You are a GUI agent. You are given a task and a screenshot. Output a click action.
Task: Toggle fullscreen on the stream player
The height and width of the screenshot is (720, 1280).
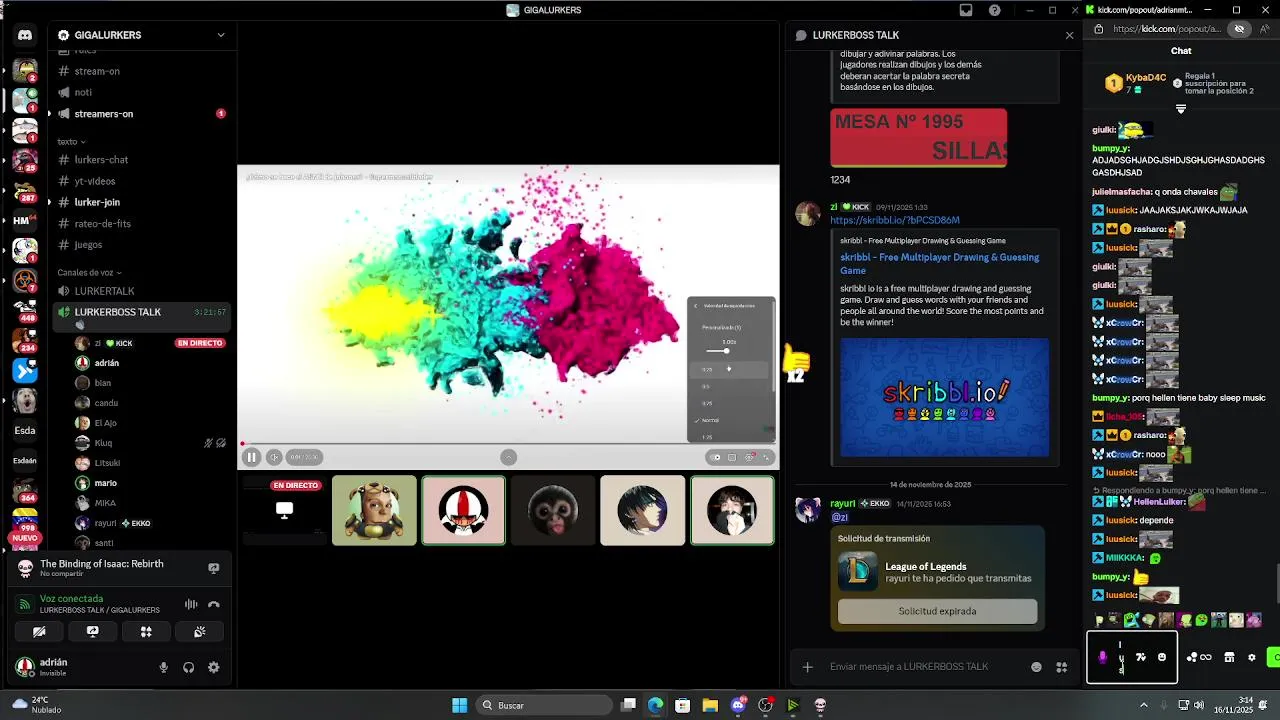(x=767, y=457)
